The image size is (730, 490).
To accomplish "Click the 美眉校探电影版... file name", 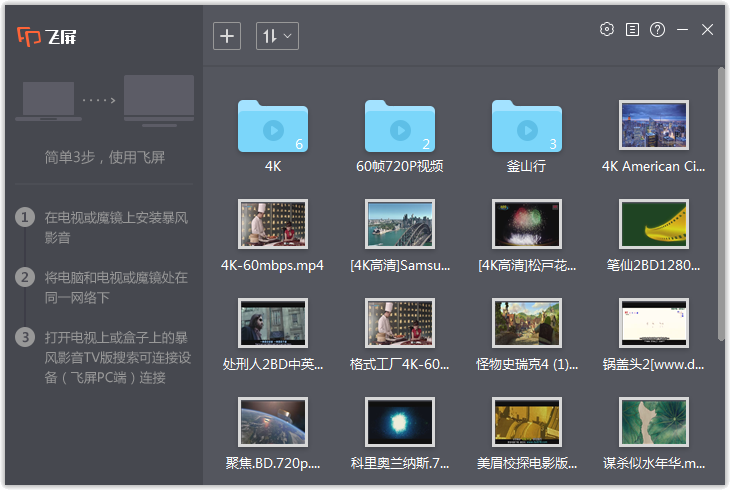I will pos(527,463).
